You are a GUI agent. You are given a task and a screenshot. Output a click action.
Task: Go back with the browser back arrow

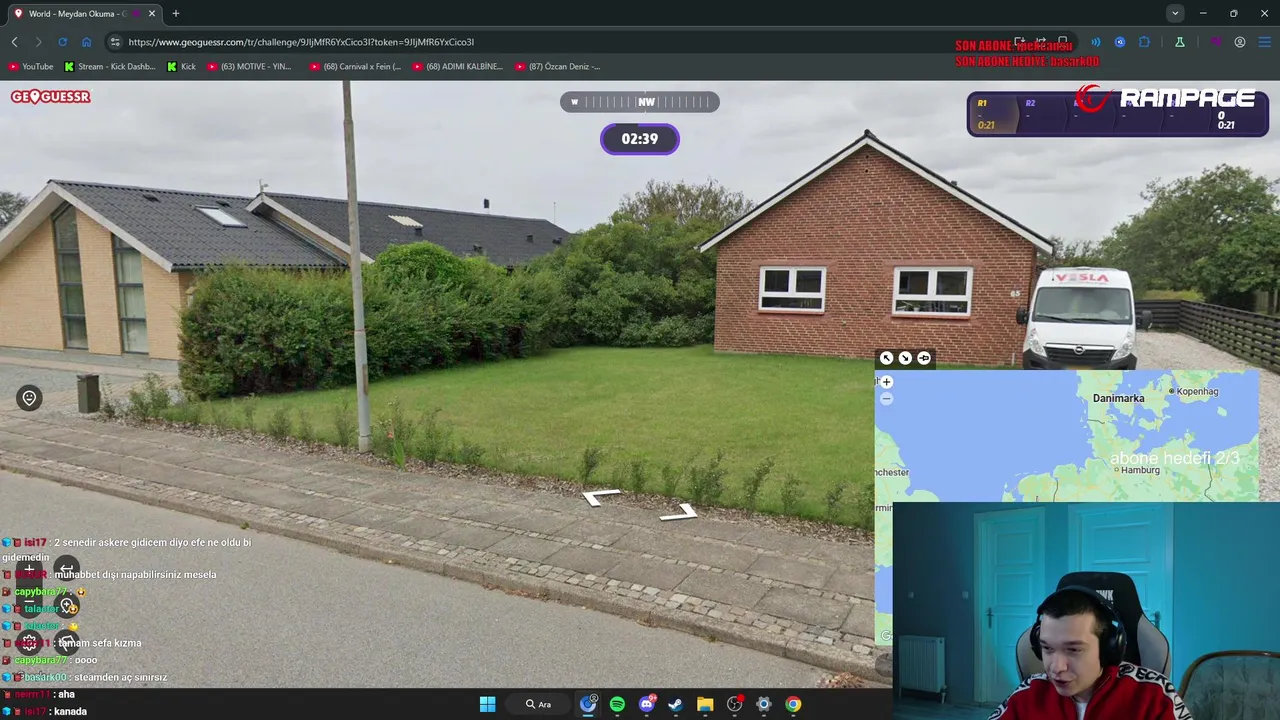point(14,42)
